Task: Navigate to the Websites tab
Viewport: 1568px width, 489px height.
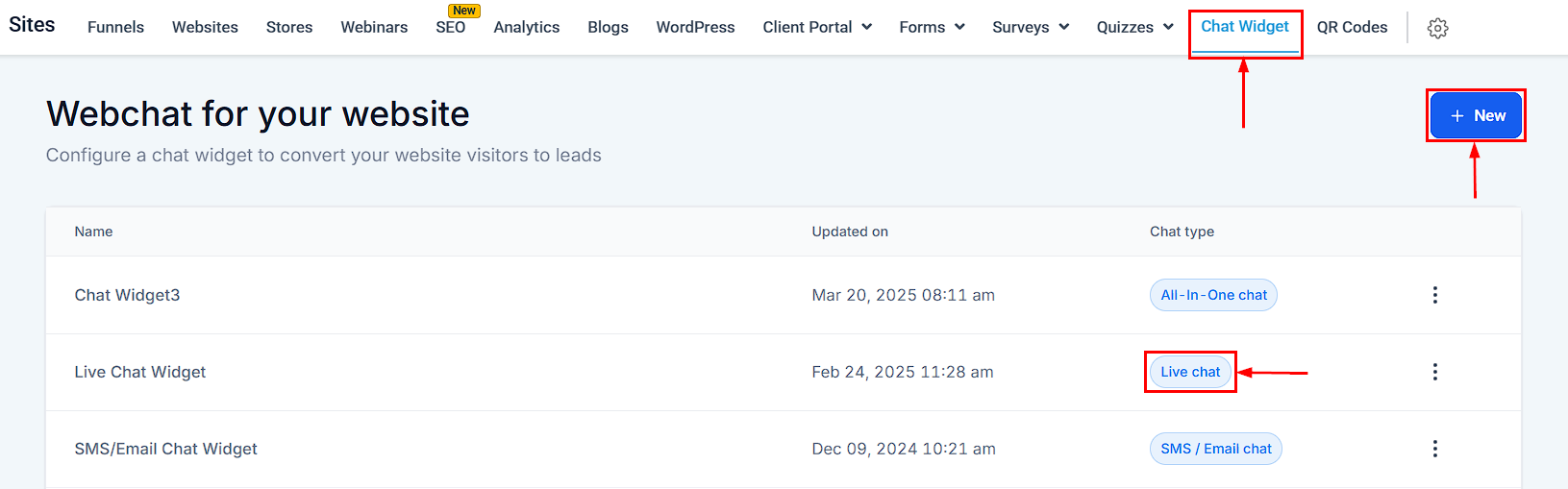Action: [205, 27]
